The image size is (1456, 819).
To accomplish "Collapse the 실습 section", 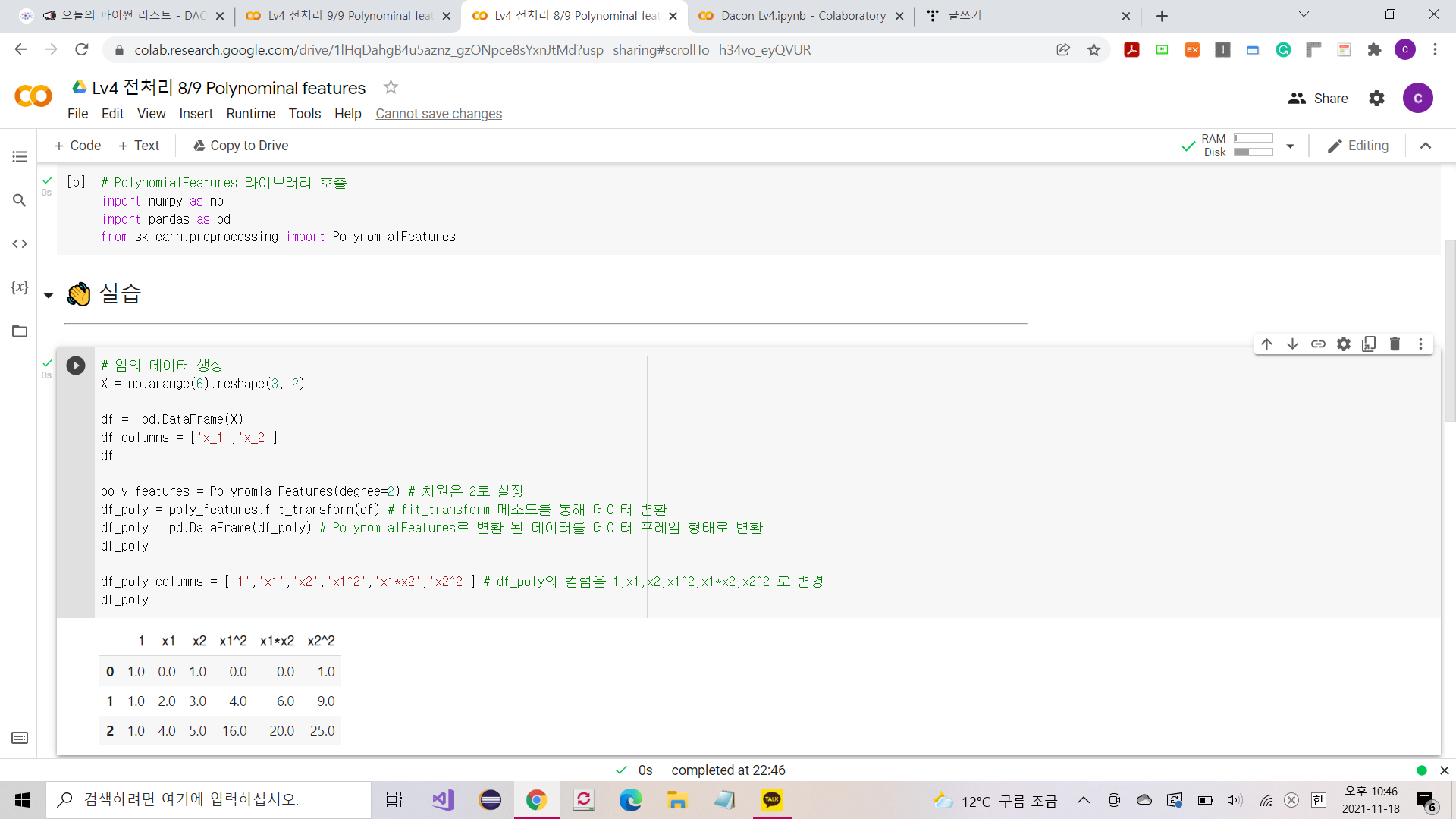I will pos(49,296).
